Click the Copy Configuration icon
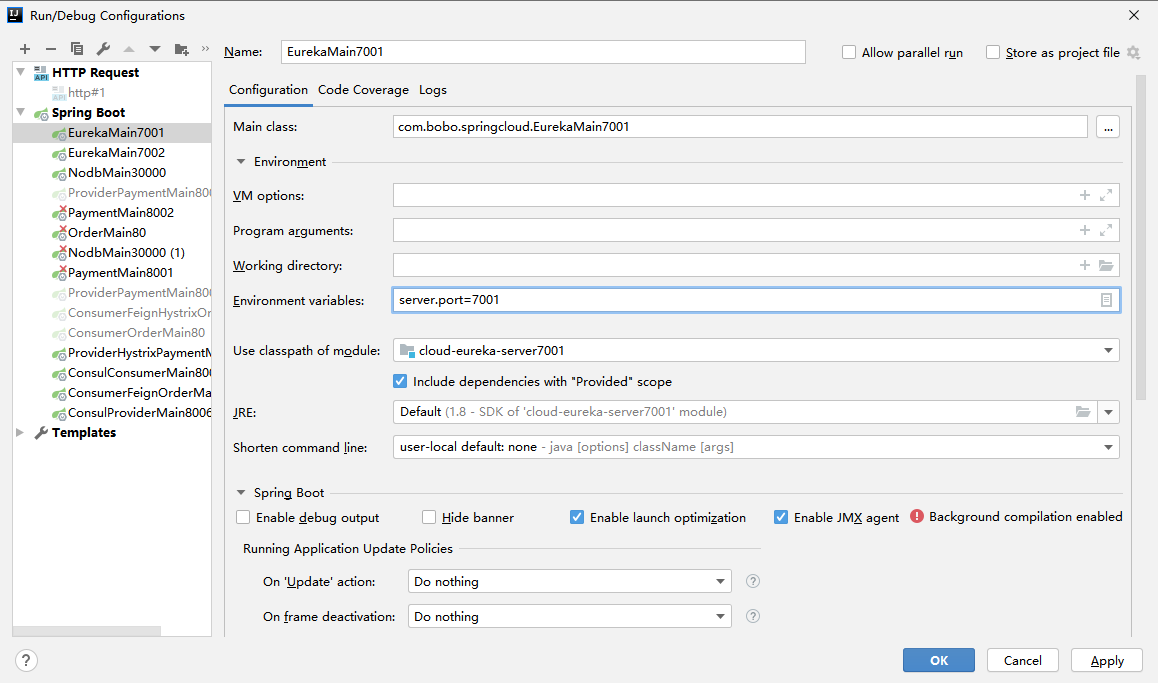This screenshot has width=1158, height=683. 77,49
